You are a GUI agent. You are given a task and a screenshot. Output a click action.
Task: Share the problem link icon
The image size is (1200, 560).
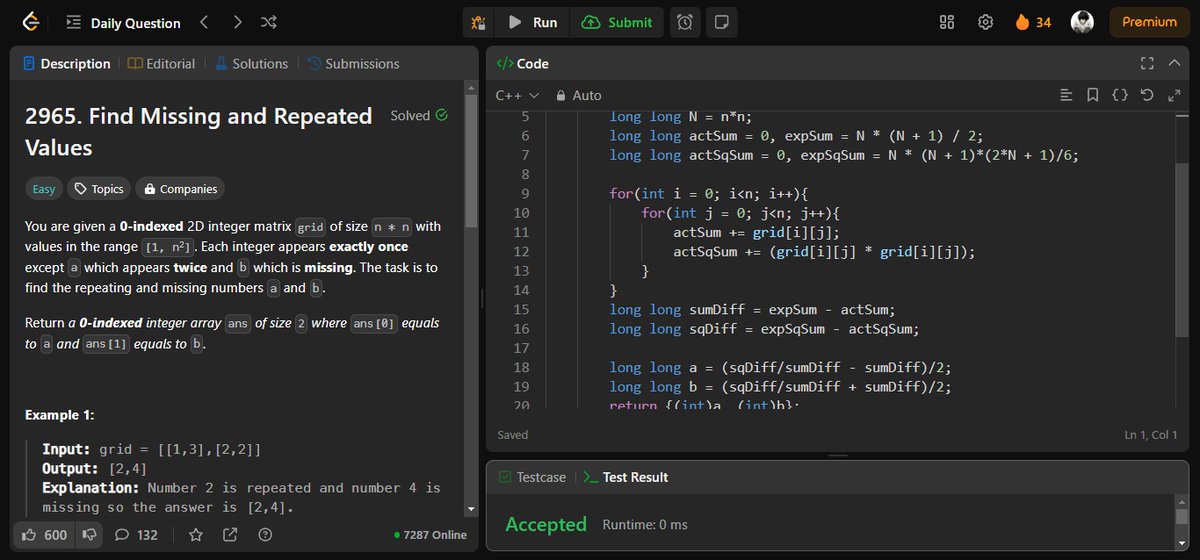231,535
